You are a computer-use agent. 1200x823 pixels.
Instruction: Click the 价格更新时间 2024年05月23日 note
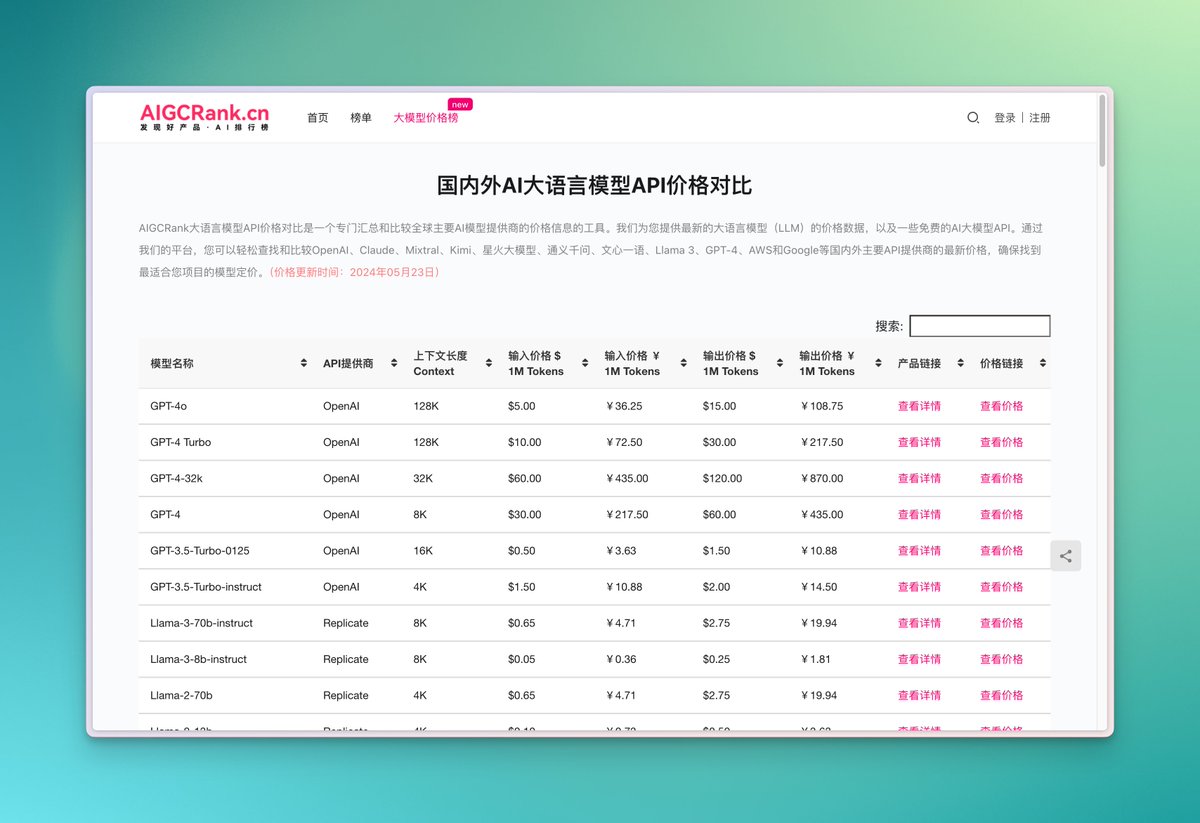coord(354,272)
